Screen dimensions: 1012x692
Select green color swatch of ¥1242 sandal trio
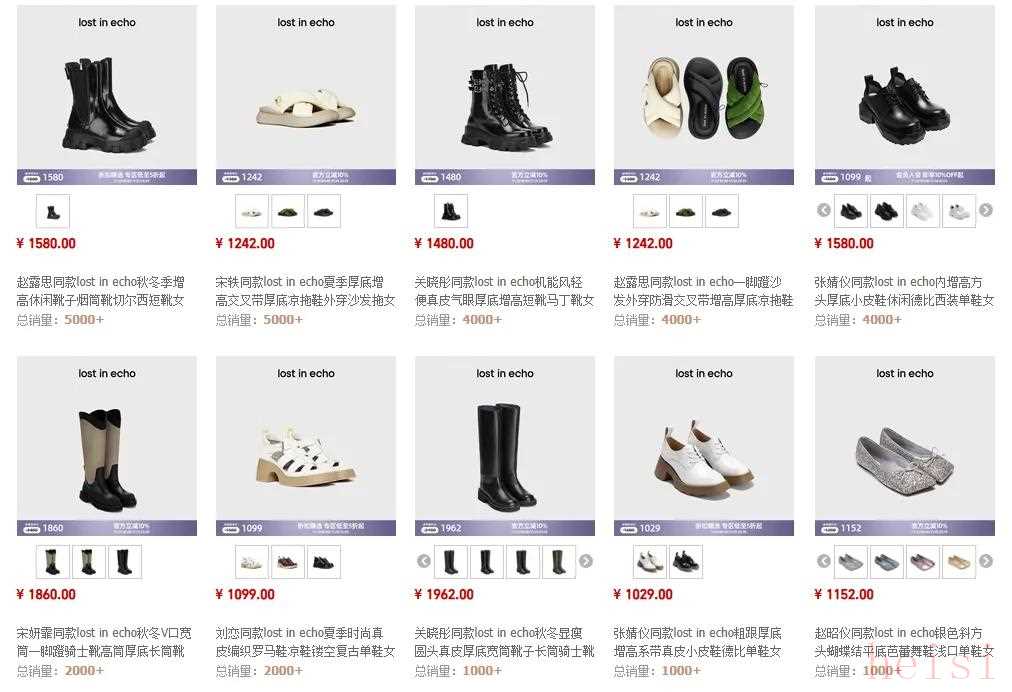(x=685, y=211)
